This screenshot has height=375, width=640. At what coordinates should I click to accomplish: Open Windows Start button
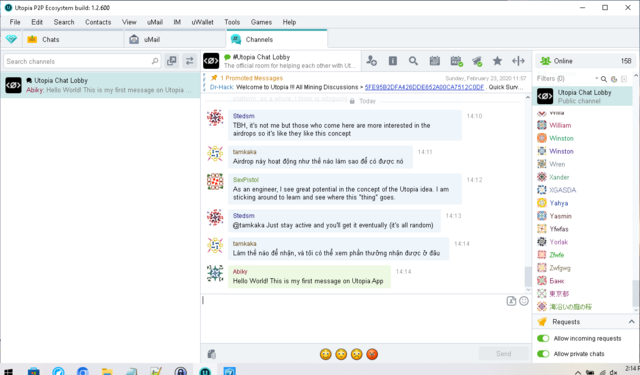pyautogui.click(x=9, y=371)
